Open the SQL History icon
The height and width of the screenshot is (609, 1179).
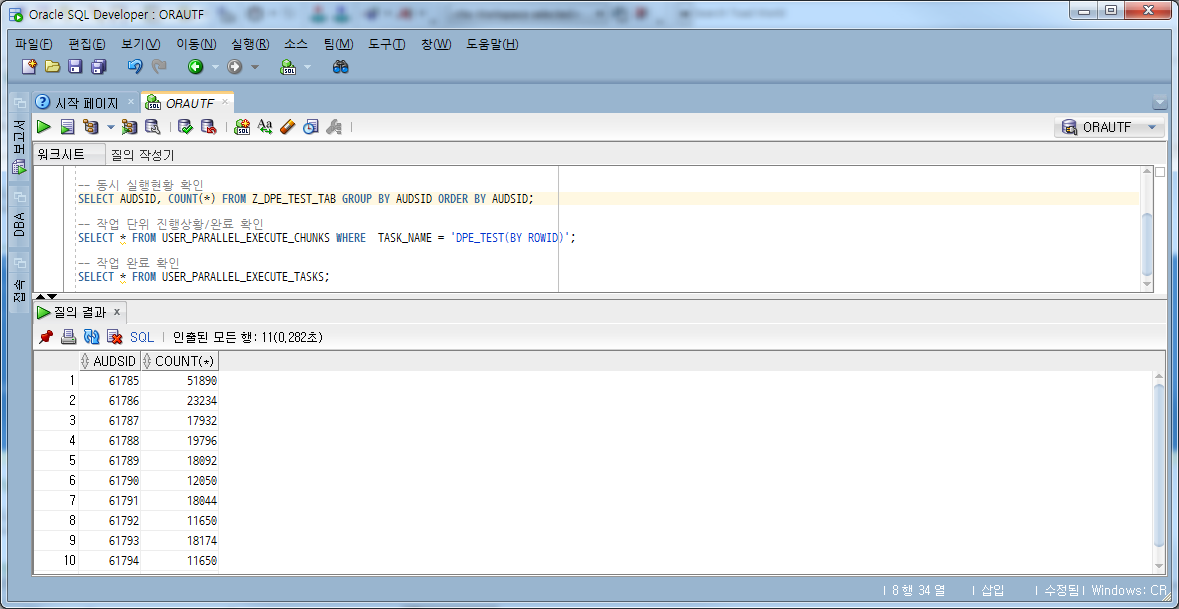tap(311, 126)
